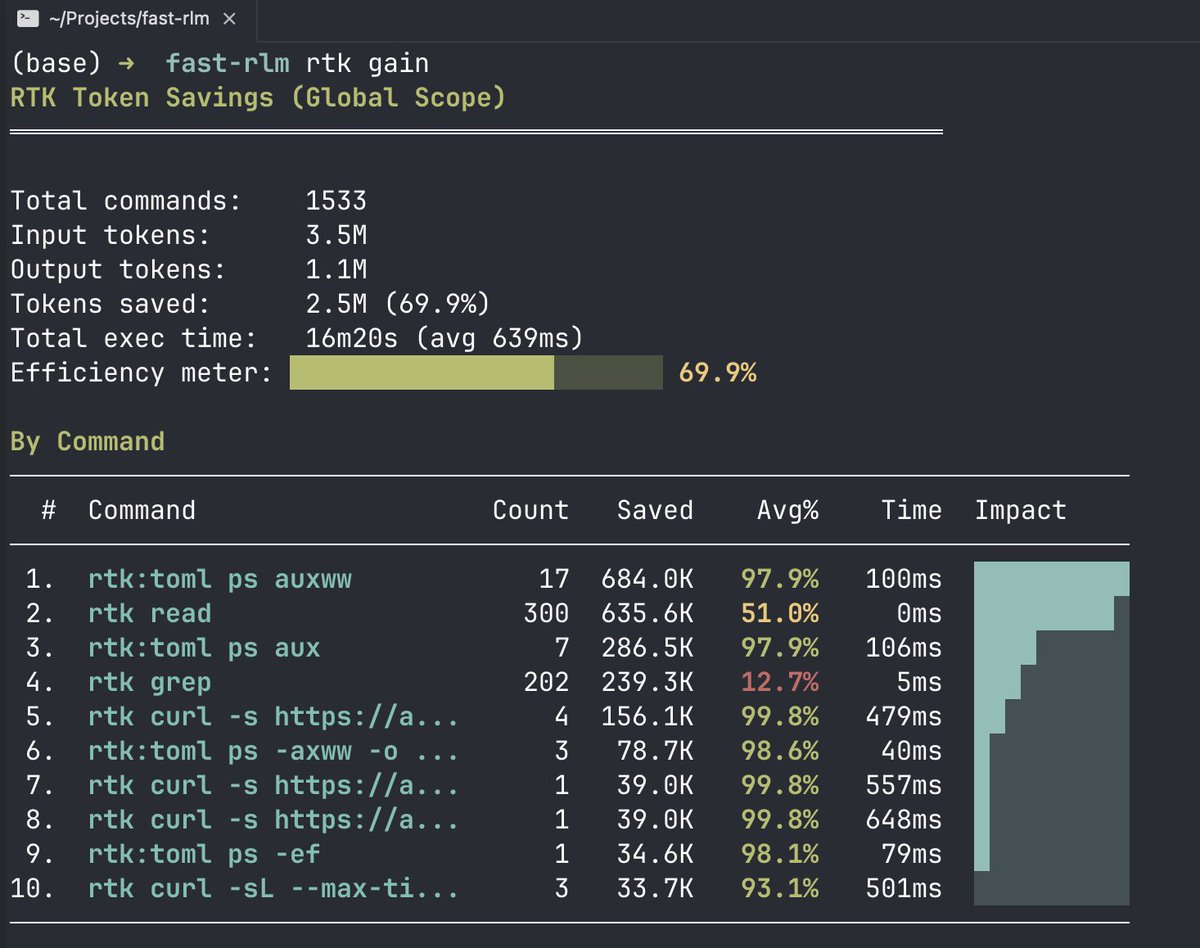Click the 'rtk read' command row
1200x948 pixels.
[x=150, y=613]
